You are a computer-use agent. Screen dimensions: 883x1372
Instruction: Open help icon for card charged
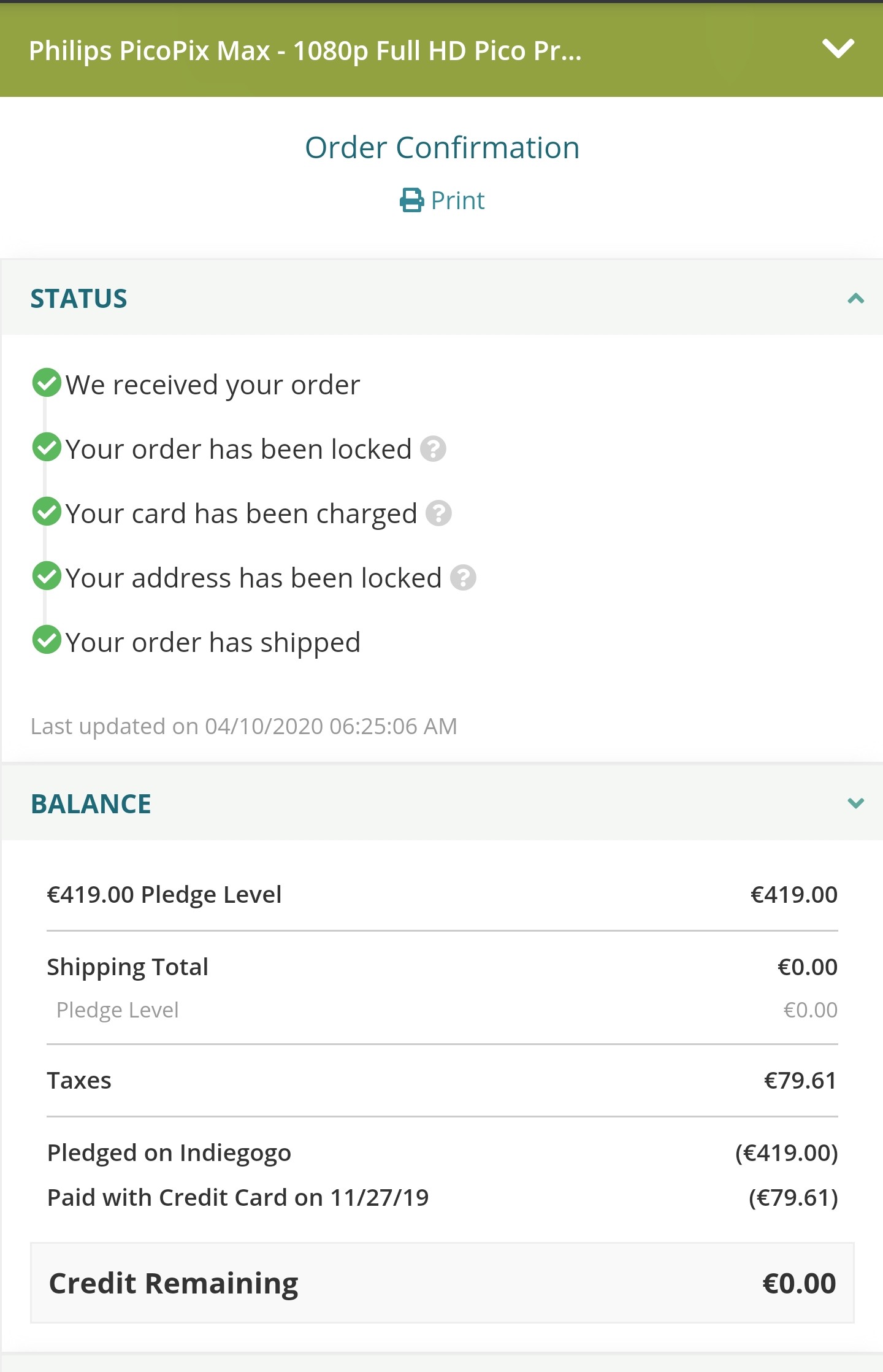(438, 513)
